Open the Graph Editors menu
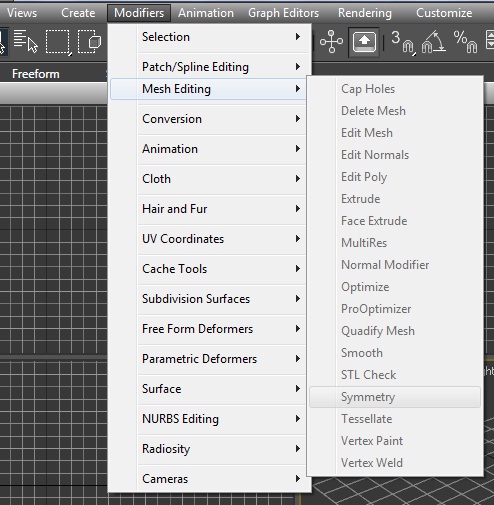The height and width of the screenshot is (505, 494). pyautogui.click(x=283, y=13)
